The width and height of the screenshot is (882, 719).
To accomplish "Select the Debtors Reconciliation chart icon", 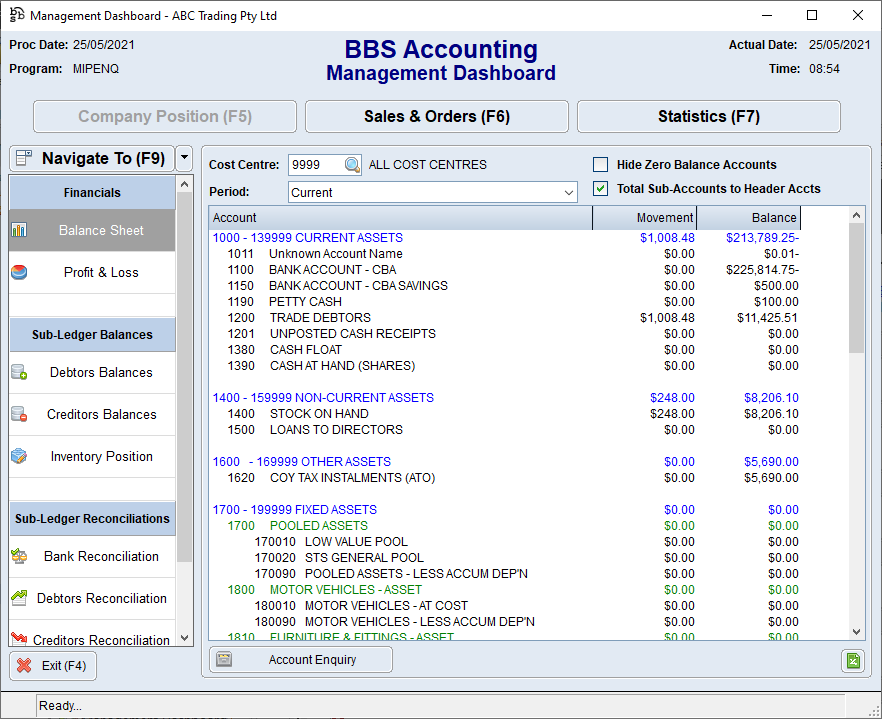I will pos(20,598).
